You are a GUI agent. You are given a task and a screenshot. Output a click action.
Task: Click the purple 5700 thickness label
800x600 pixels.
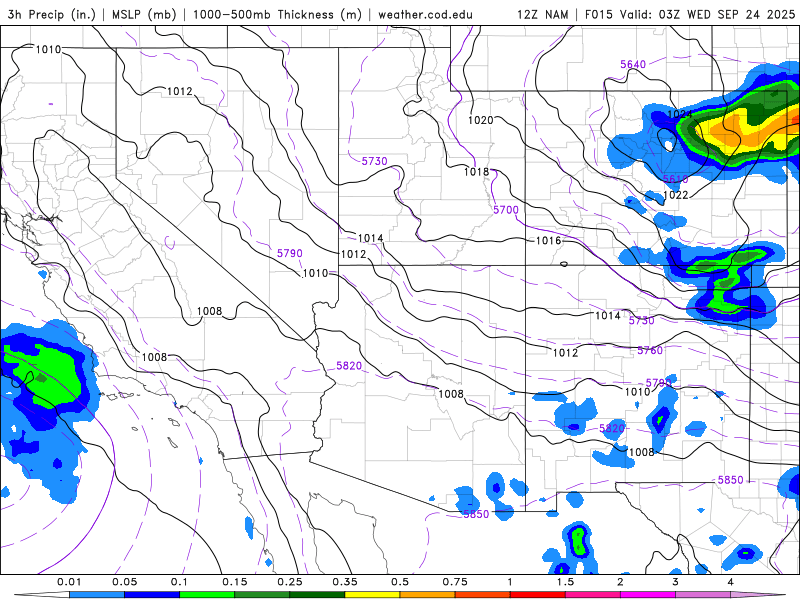[x=506, y=210]
